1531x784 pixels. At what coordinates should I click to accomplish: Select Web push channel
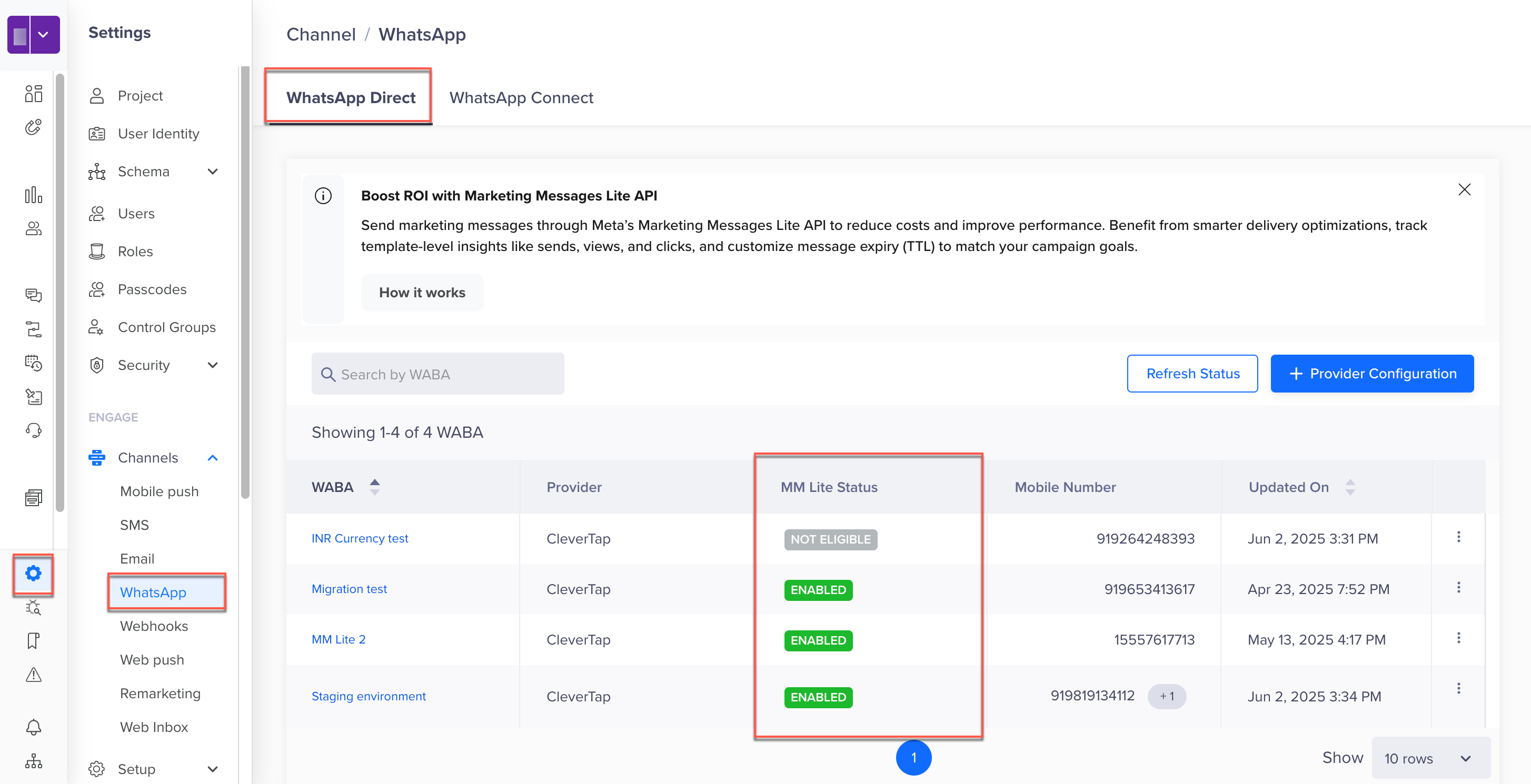[x=152, y=660]
